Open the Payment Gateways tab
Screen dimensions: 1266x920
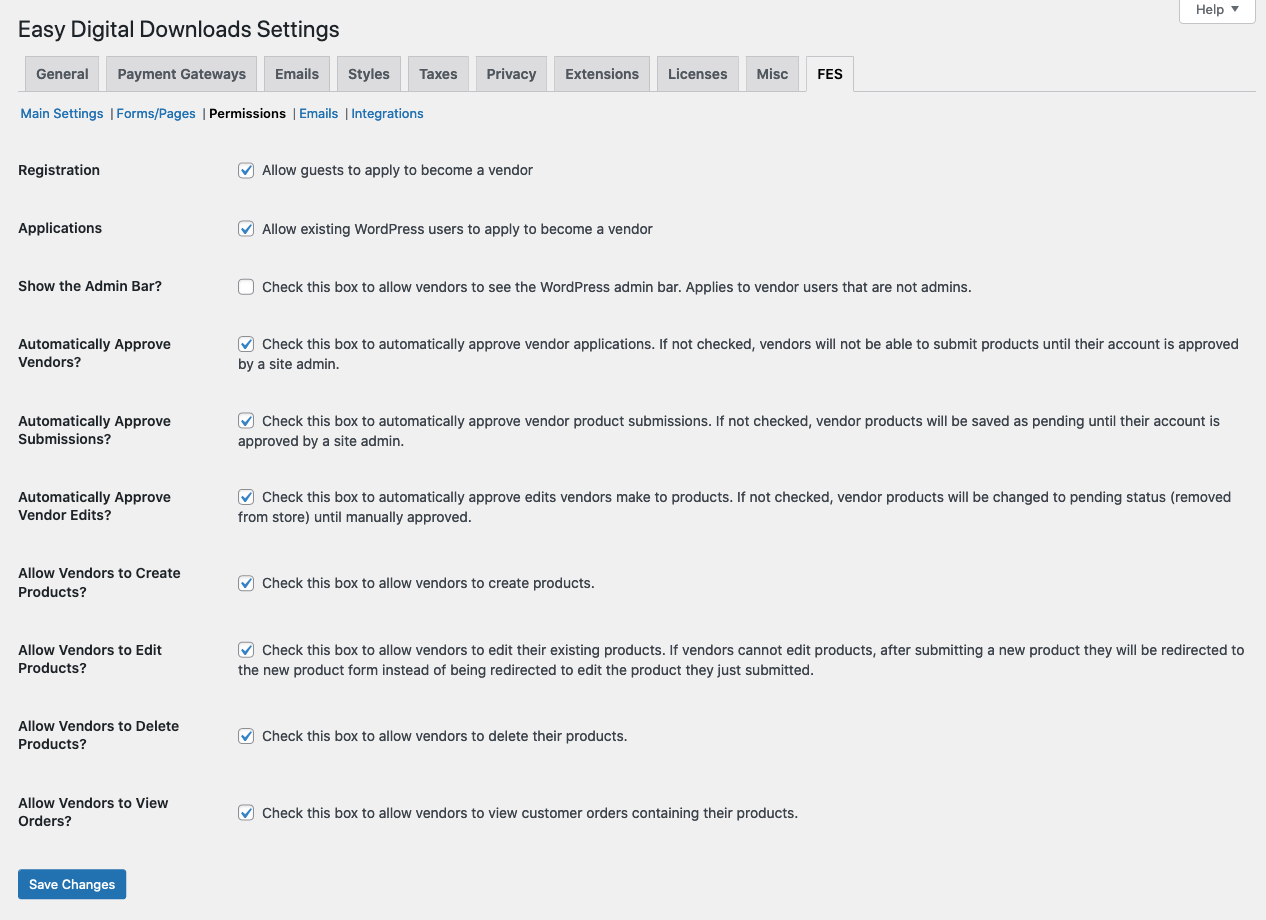[x=181, y=74]
